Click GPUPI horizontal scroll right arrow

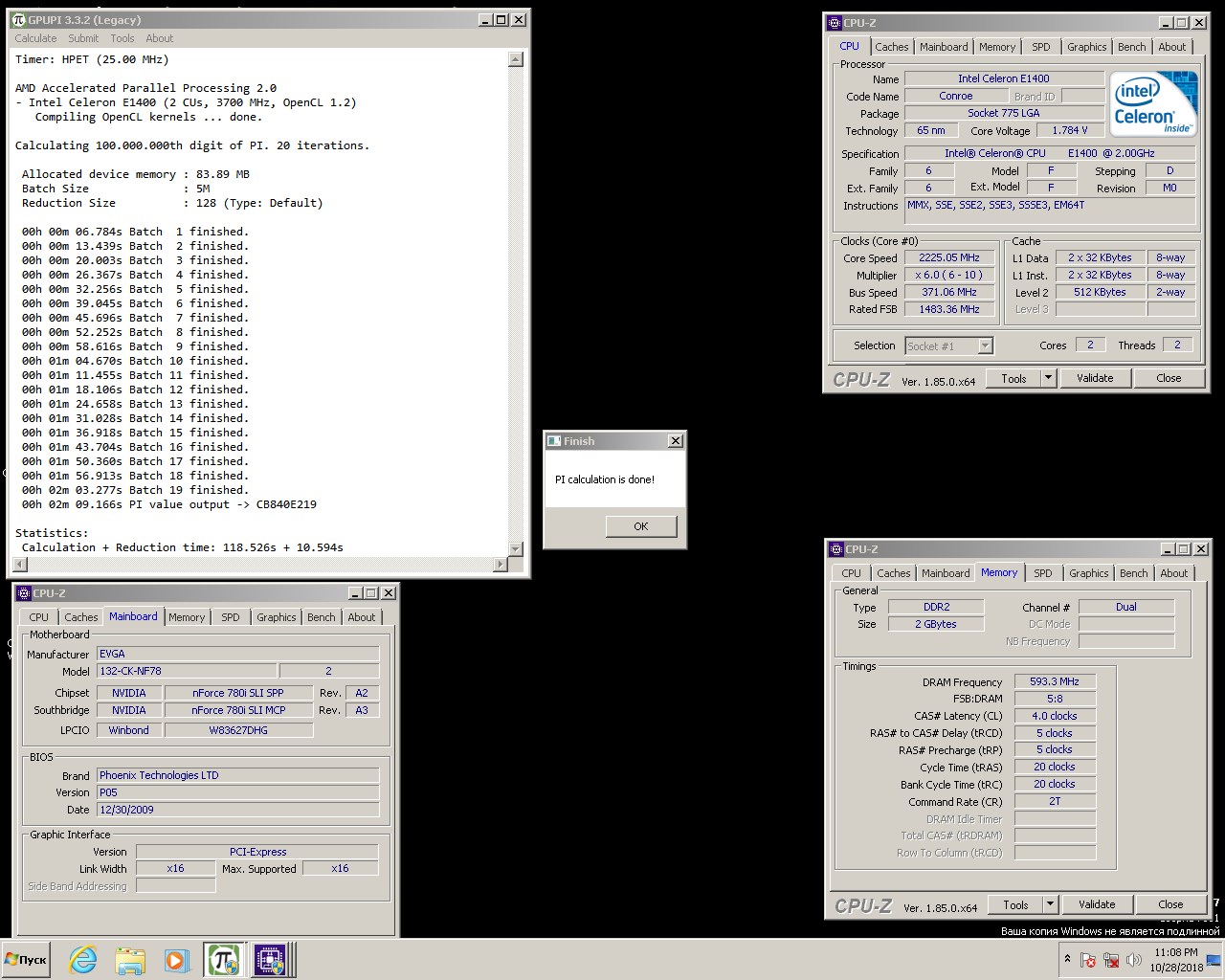coord(500,565)
